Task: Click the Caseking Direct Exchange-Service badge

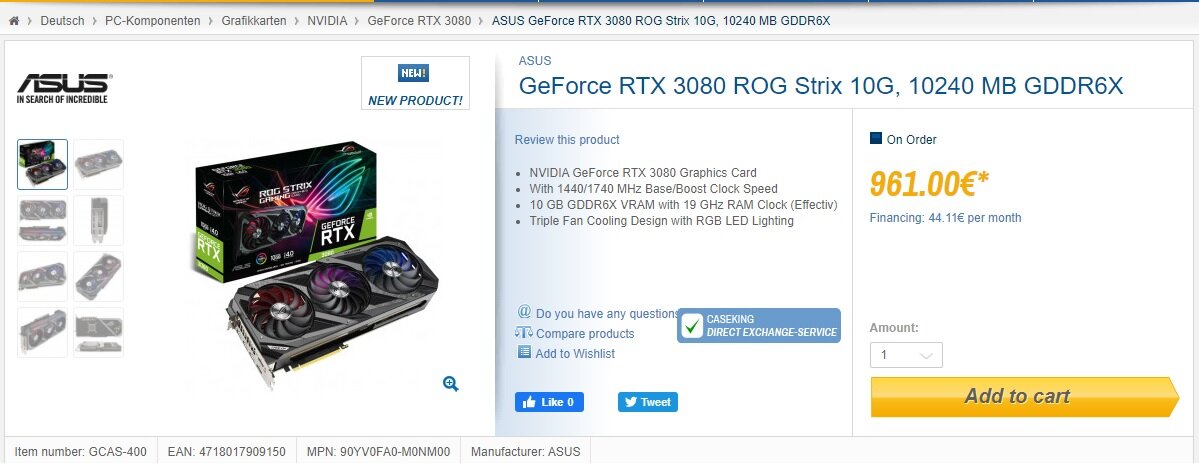Action: click(x=759, y=325)
